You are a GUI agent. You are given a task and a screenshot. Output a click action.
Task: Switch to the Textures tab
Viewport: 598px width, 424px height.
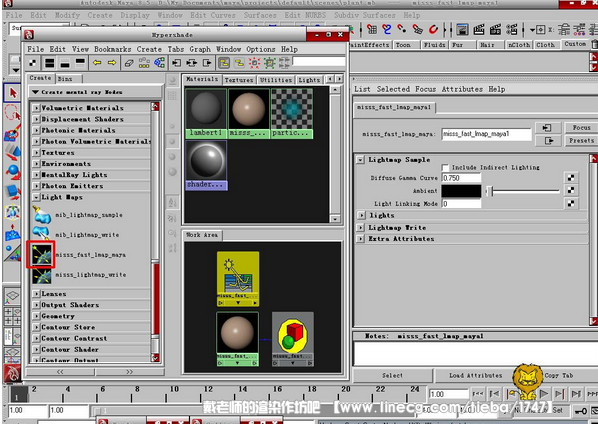click(239, 80)
